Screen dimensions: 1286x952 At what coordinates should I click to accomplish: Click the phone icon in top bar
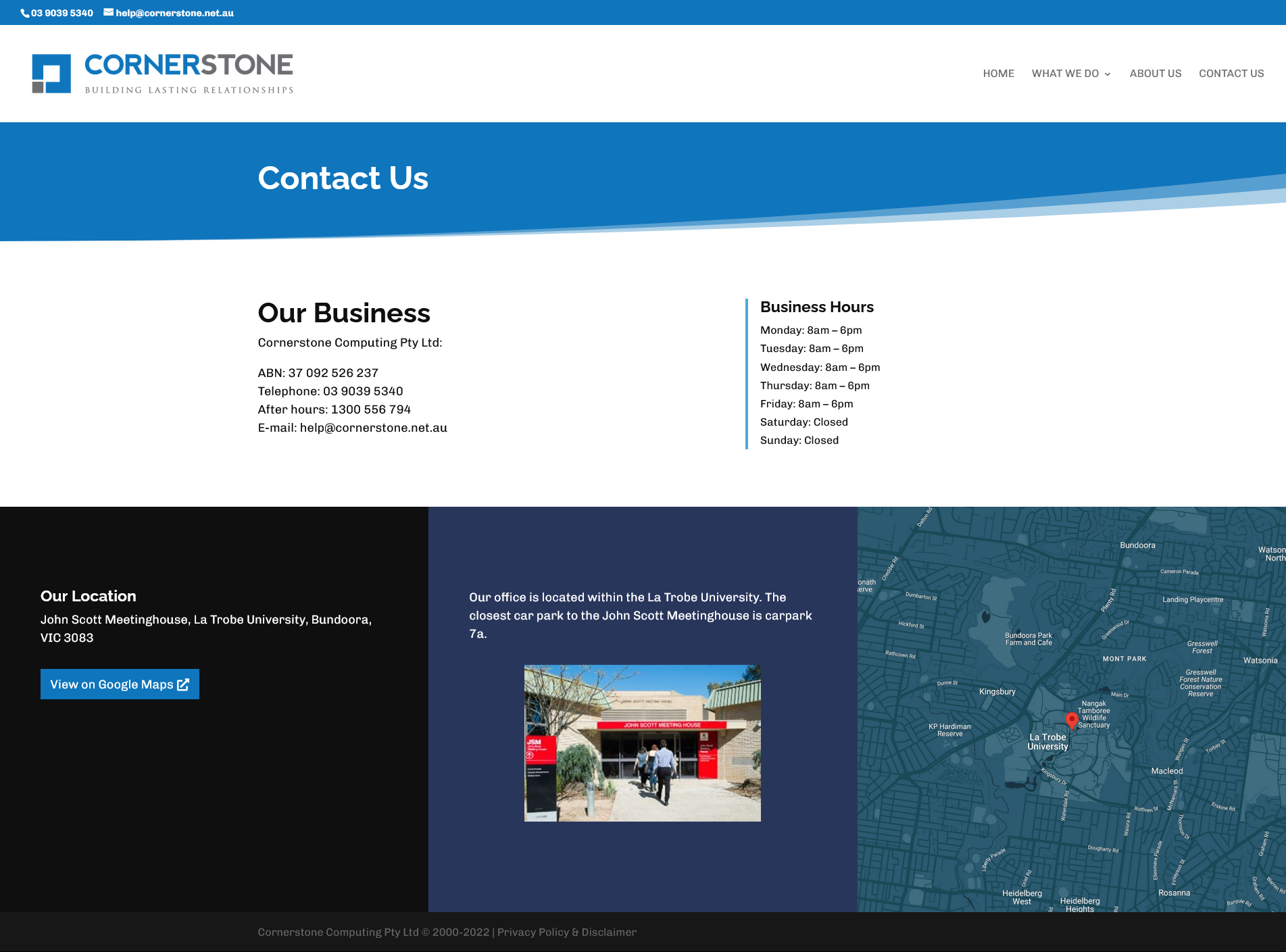[x=25, y=14]
